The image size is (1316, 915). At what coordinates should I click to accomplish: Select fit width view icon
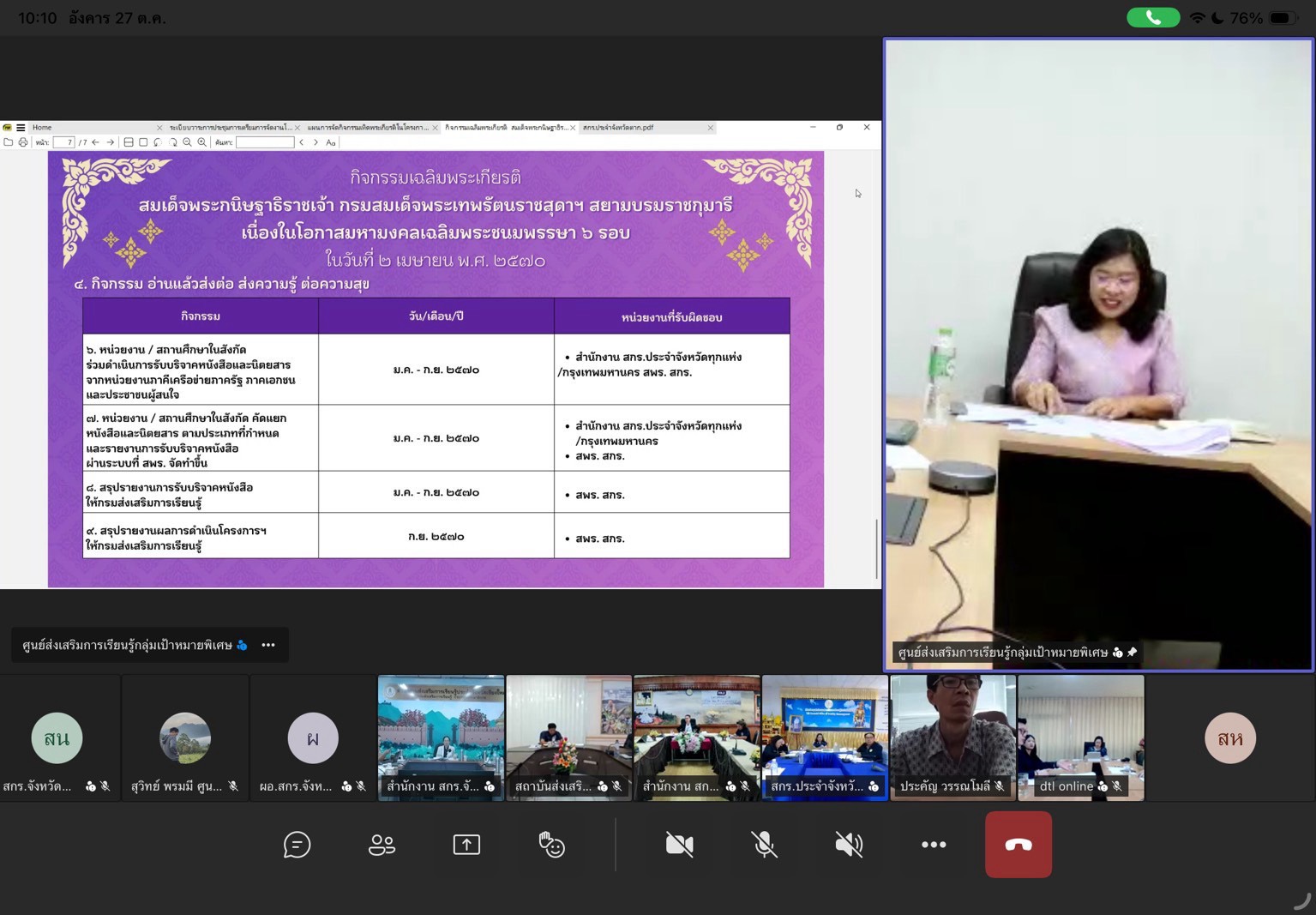click(x=129, y=142)
